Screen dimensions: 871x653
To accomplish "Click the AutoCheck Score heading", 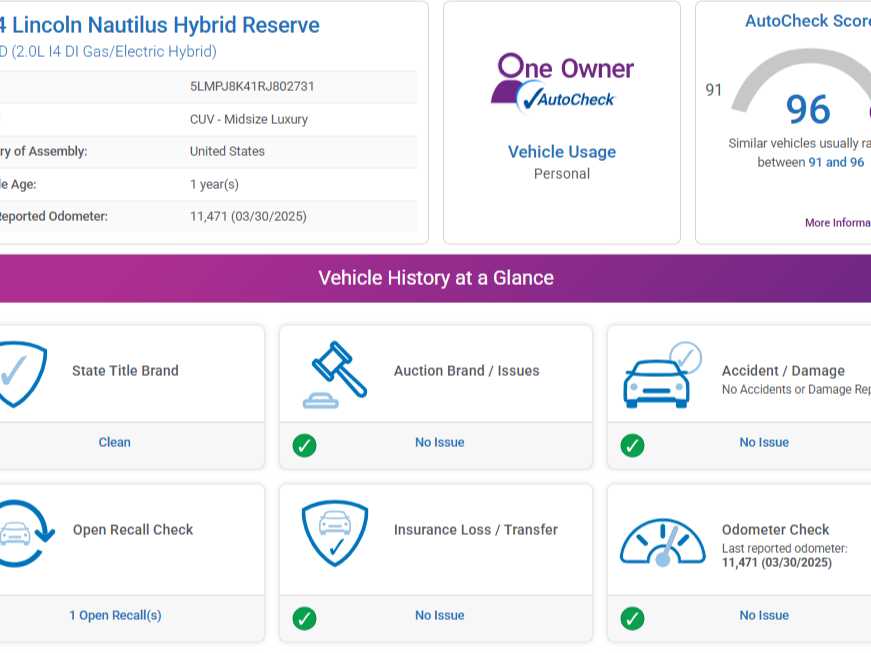I will (x=808, y=21).
